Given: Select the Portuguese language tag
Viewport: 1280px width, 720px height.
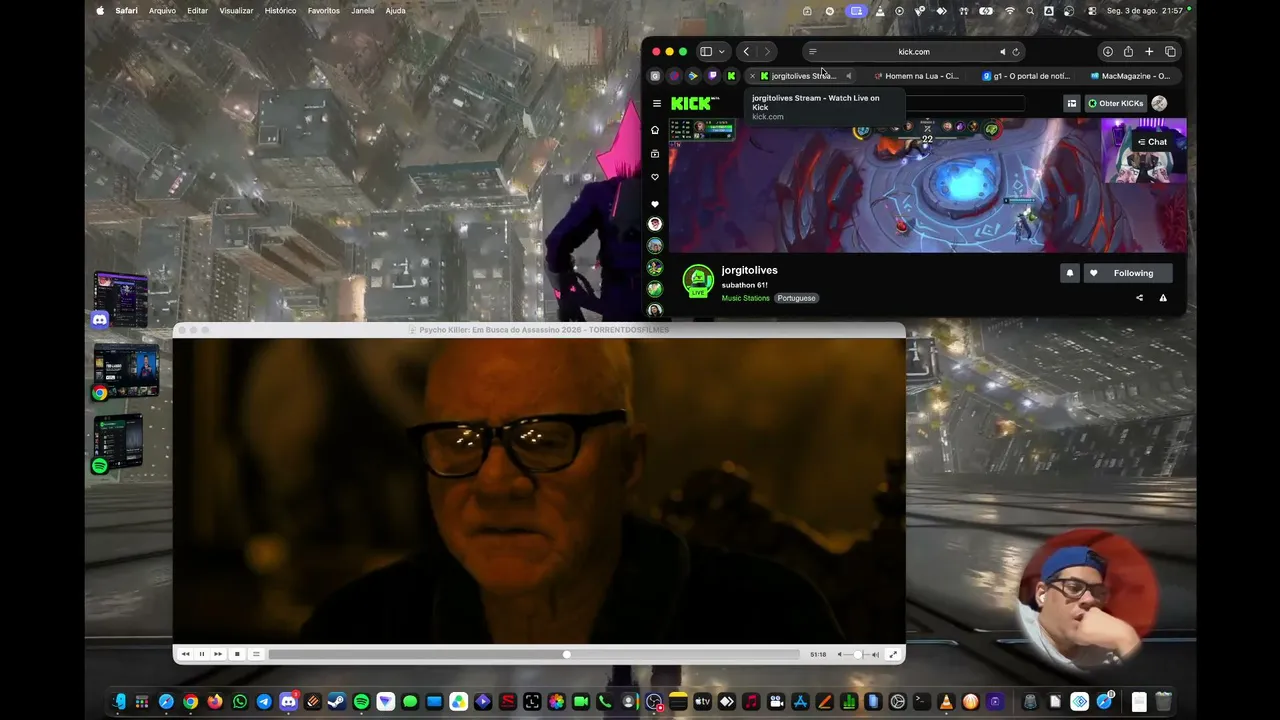Looking at the screenshot, I should click(797, 298).
